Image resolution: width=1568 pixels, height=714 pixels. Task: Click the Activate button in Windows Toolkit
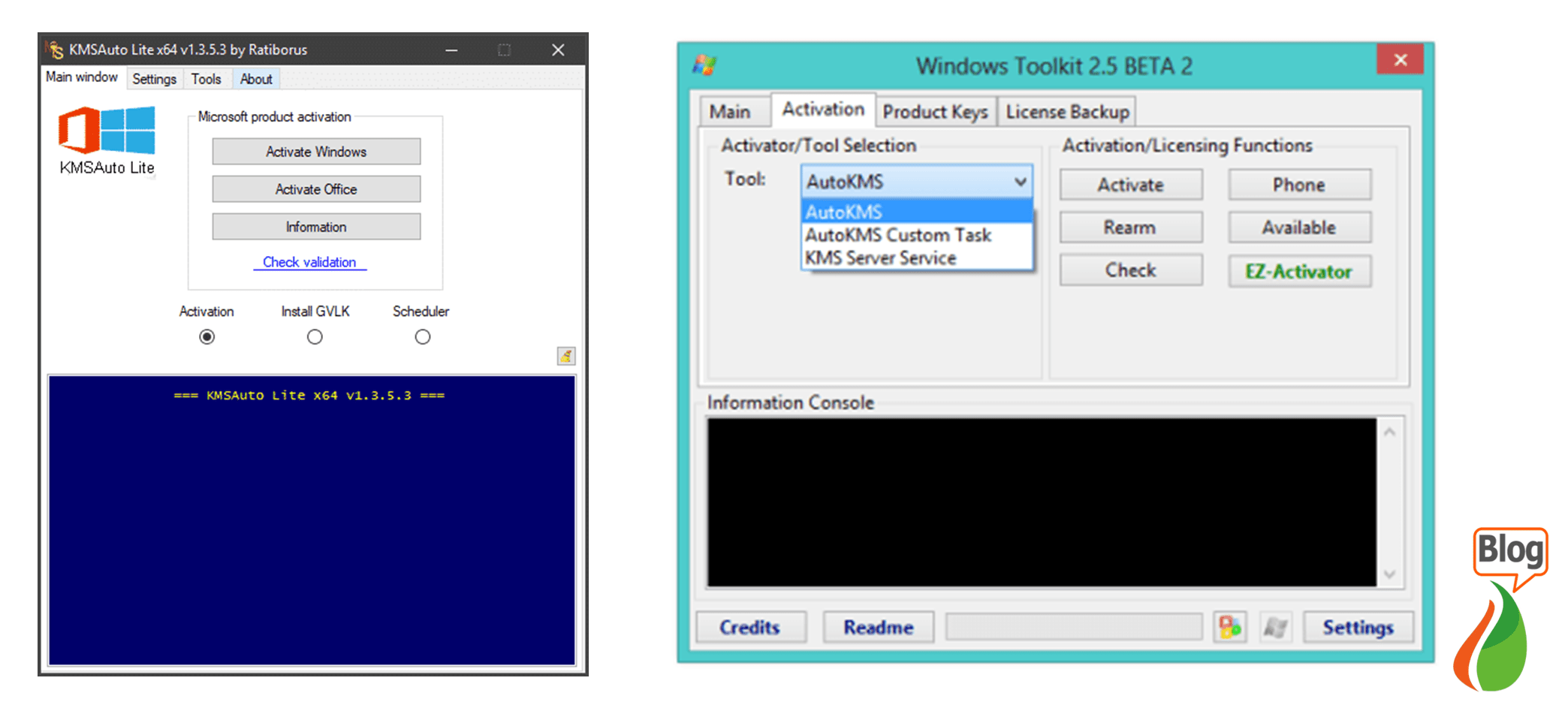pos(1131,185)
